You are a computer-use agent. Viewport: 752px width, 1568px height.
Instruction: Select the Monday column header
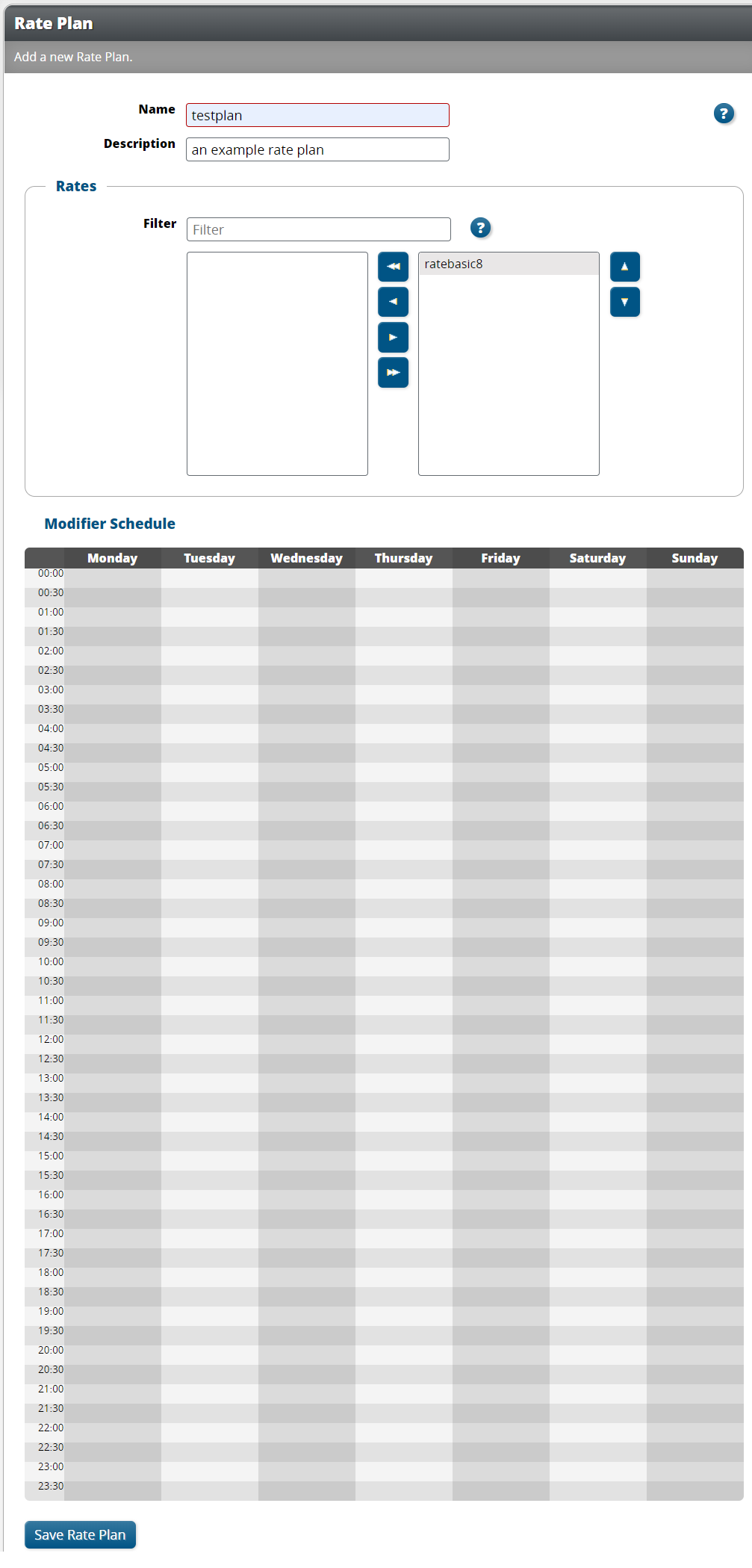pyautogui.click(x=112, y=558)
